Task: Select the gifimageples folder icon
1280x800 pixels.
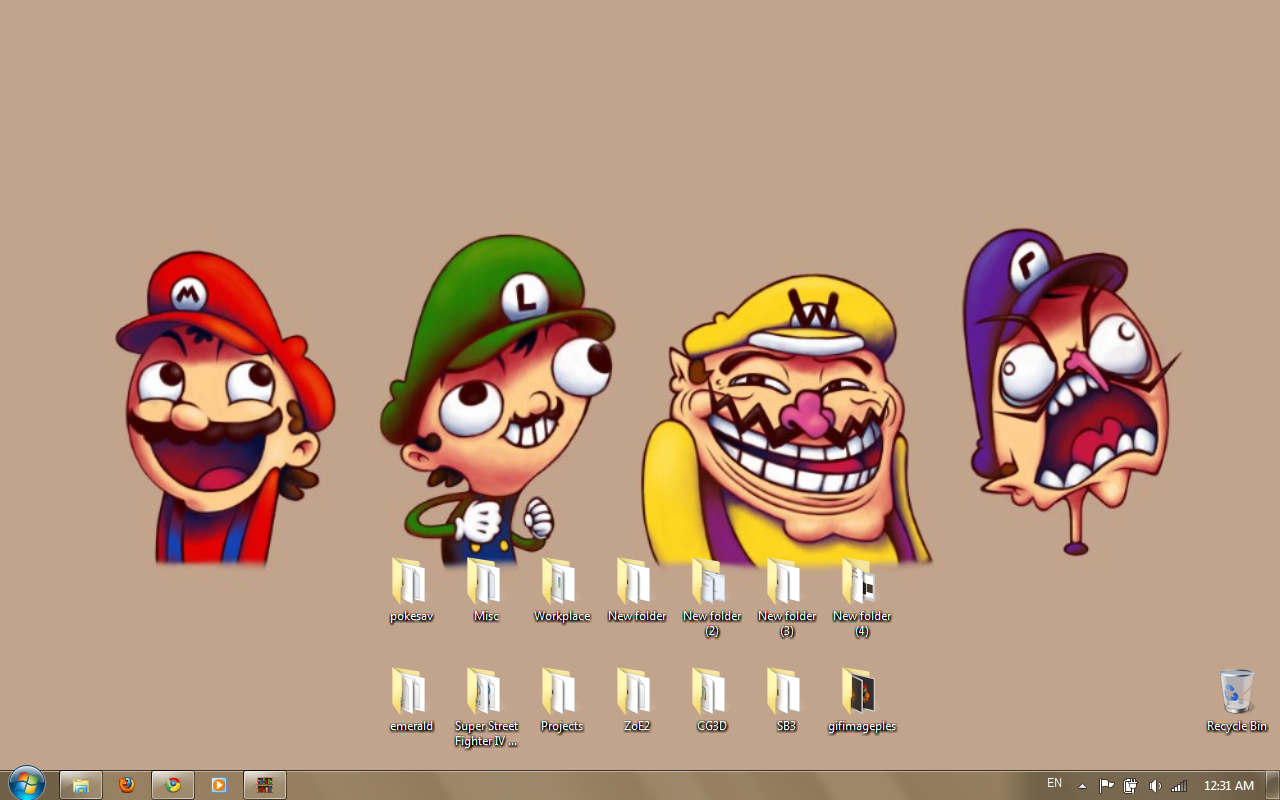Action: pos(861,691)
